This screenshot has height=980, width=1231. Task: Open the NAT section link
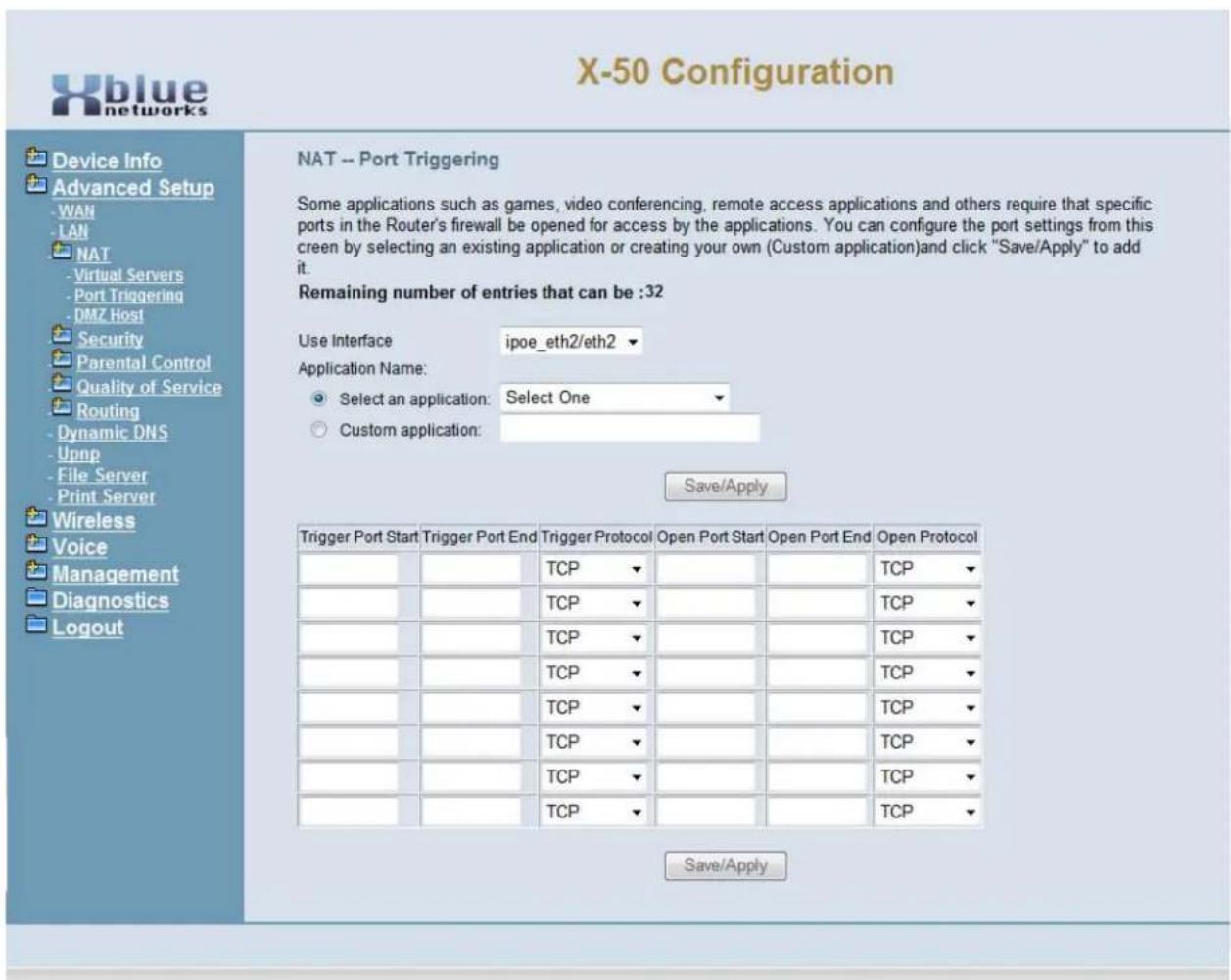coord(93,255)
